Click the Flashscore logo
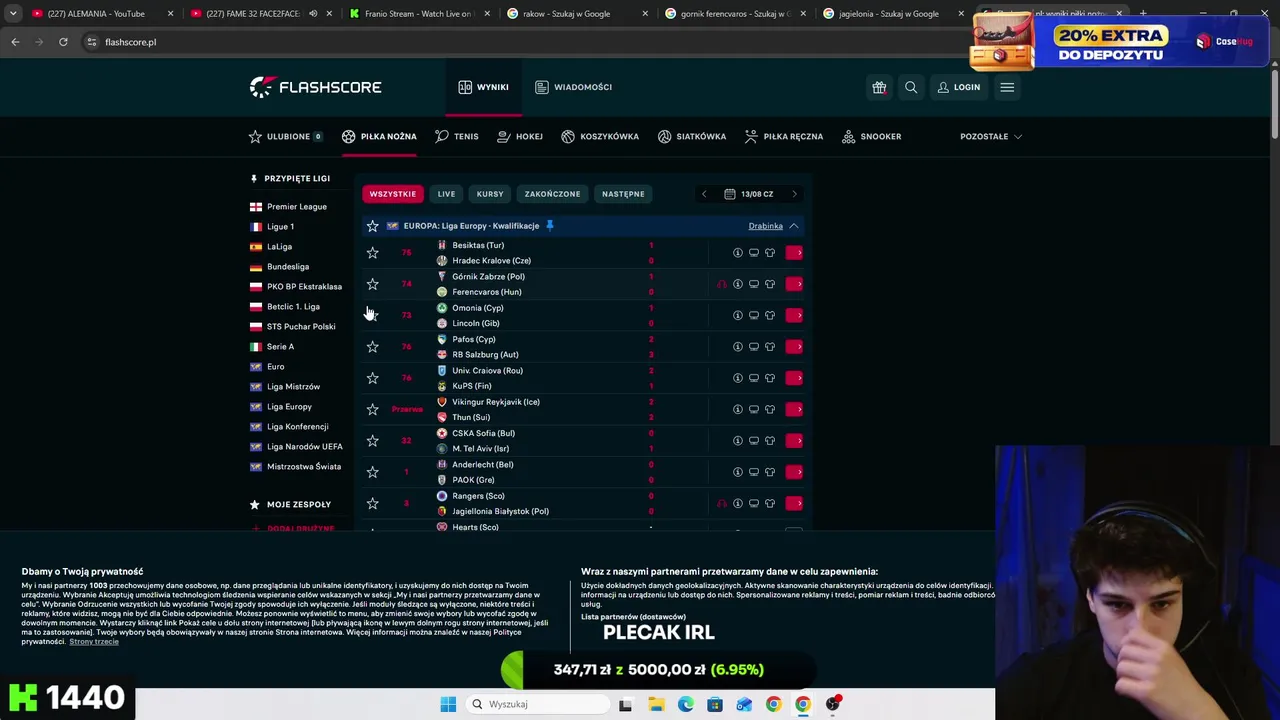This screenshot has width=1280, height=720. tap(316, 87)
